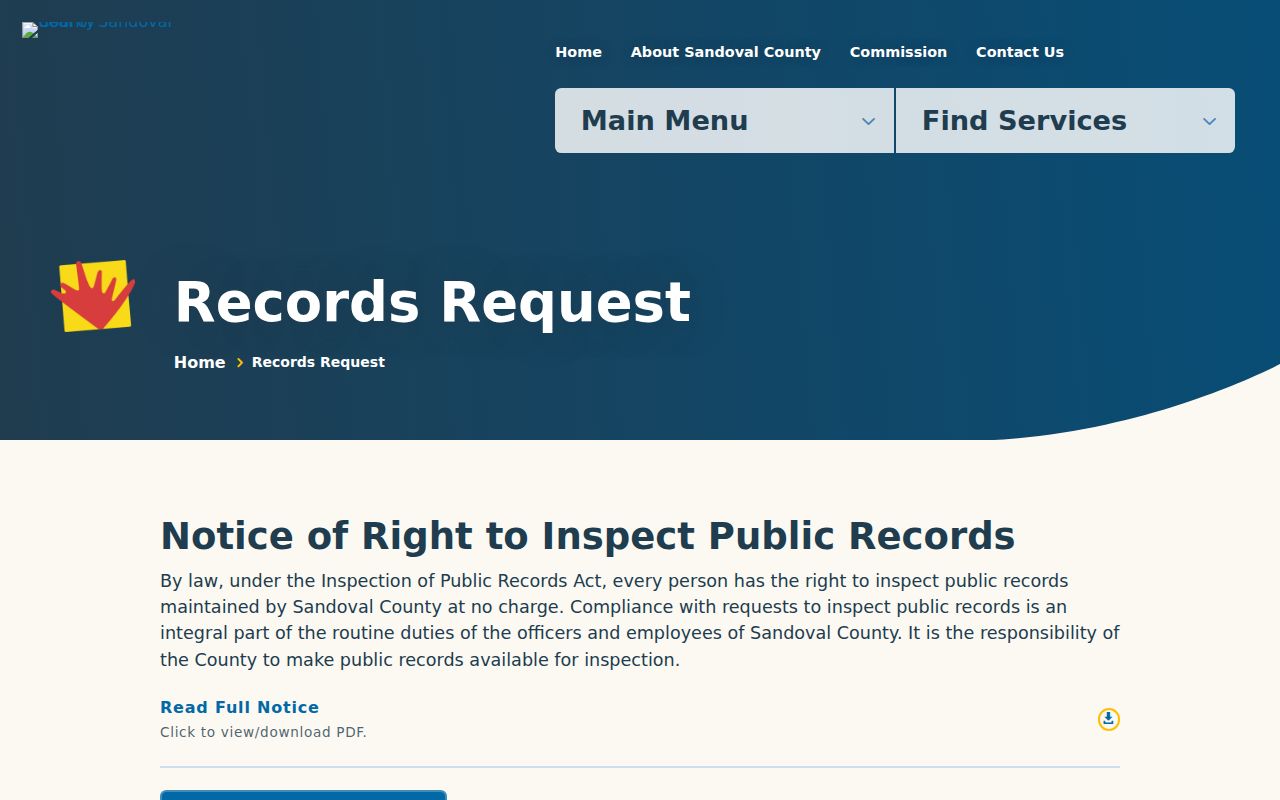Go to the Commission page

click(x=898, y=52)
